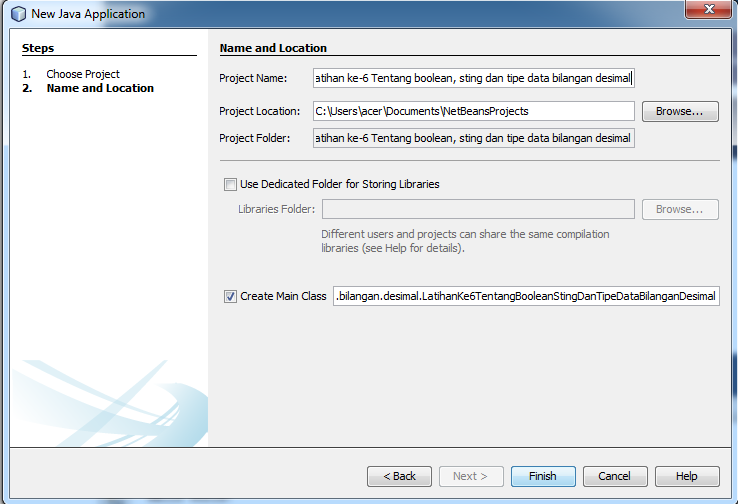Click the Steps heading
Screen dimensions: 738x504
pyautogui.click(x=38, y=48)
